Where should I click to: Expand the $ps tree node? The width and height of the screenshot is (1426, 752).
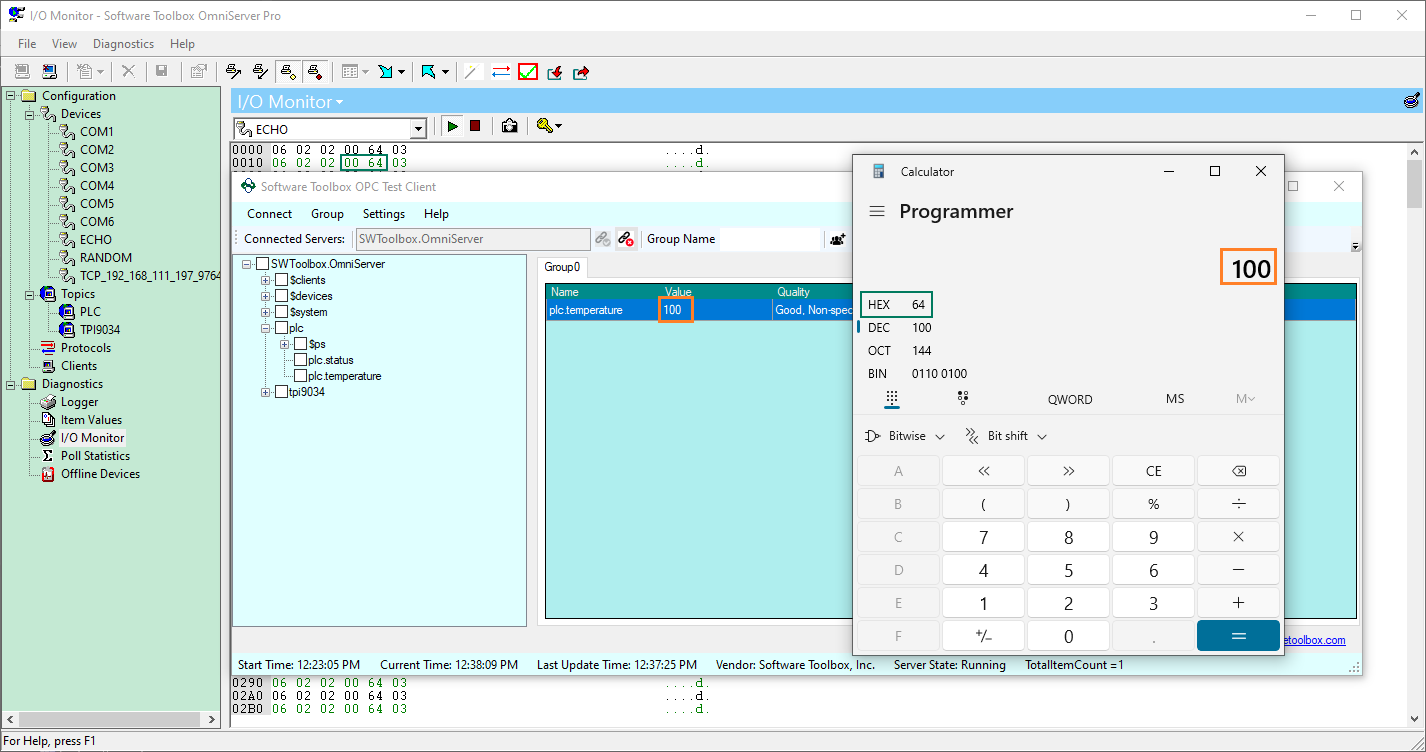click(286, 343)
